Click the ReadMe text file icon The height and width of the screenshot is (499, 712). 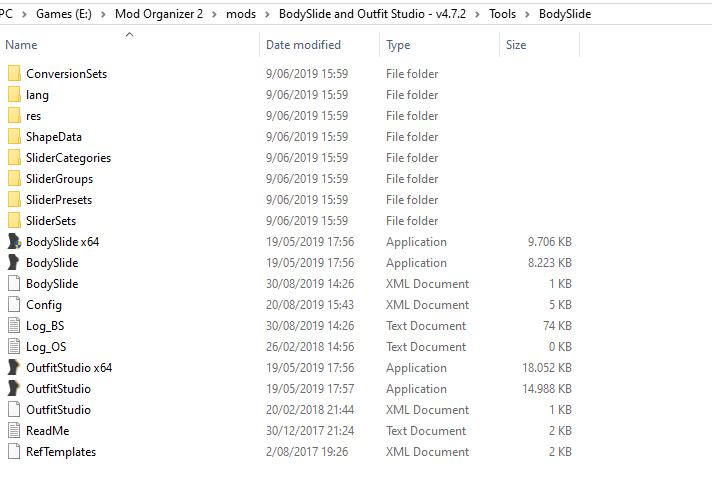pyautogui.click(x=14, y=430)
